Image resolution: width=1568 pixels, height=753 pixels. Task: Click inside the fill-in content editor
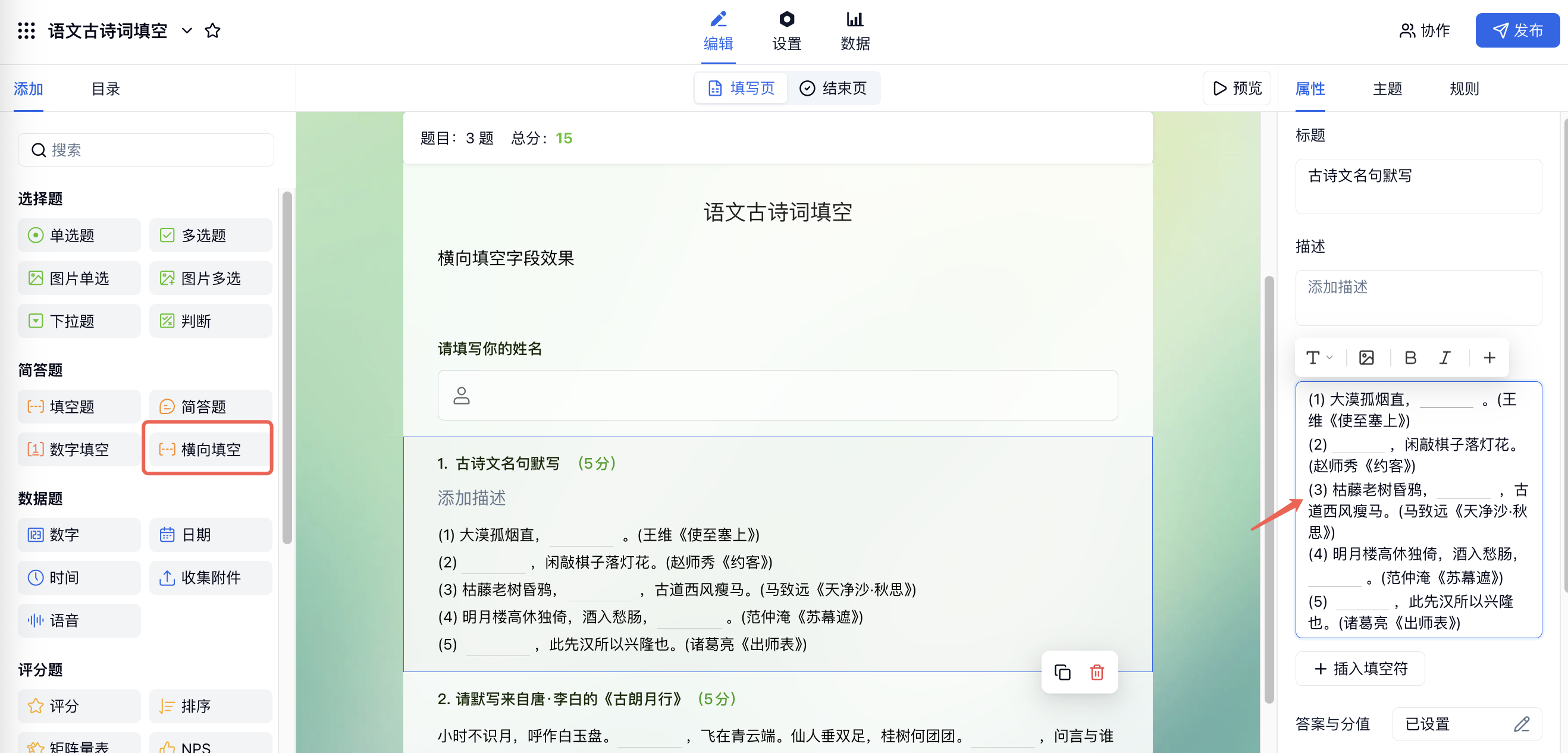tap(1418, 510)
